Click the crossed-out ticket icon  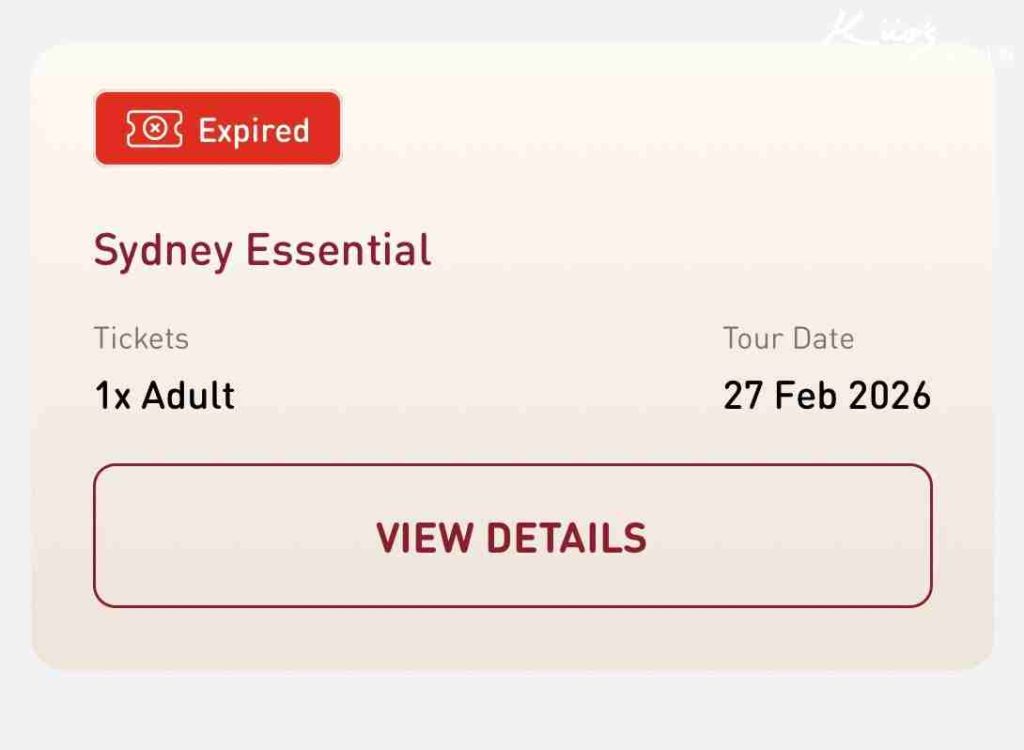click(x=154, y=130)
